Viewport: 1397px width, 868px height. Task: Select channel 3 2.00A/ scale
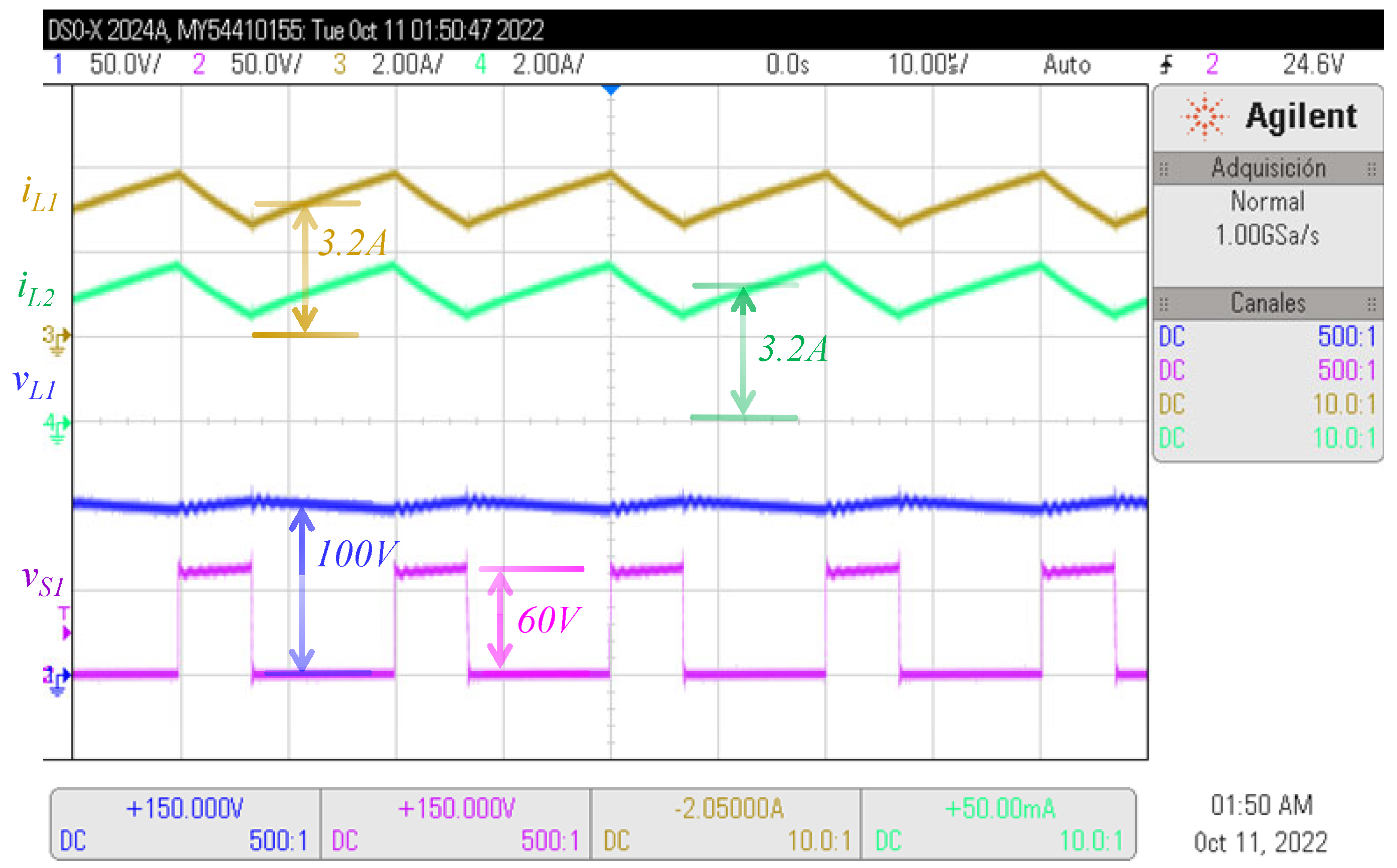[407, 64]
